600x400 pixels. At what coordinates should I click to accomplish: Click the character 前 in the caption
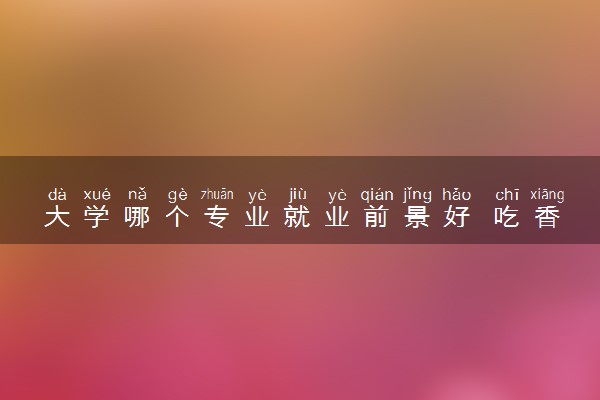377,217
